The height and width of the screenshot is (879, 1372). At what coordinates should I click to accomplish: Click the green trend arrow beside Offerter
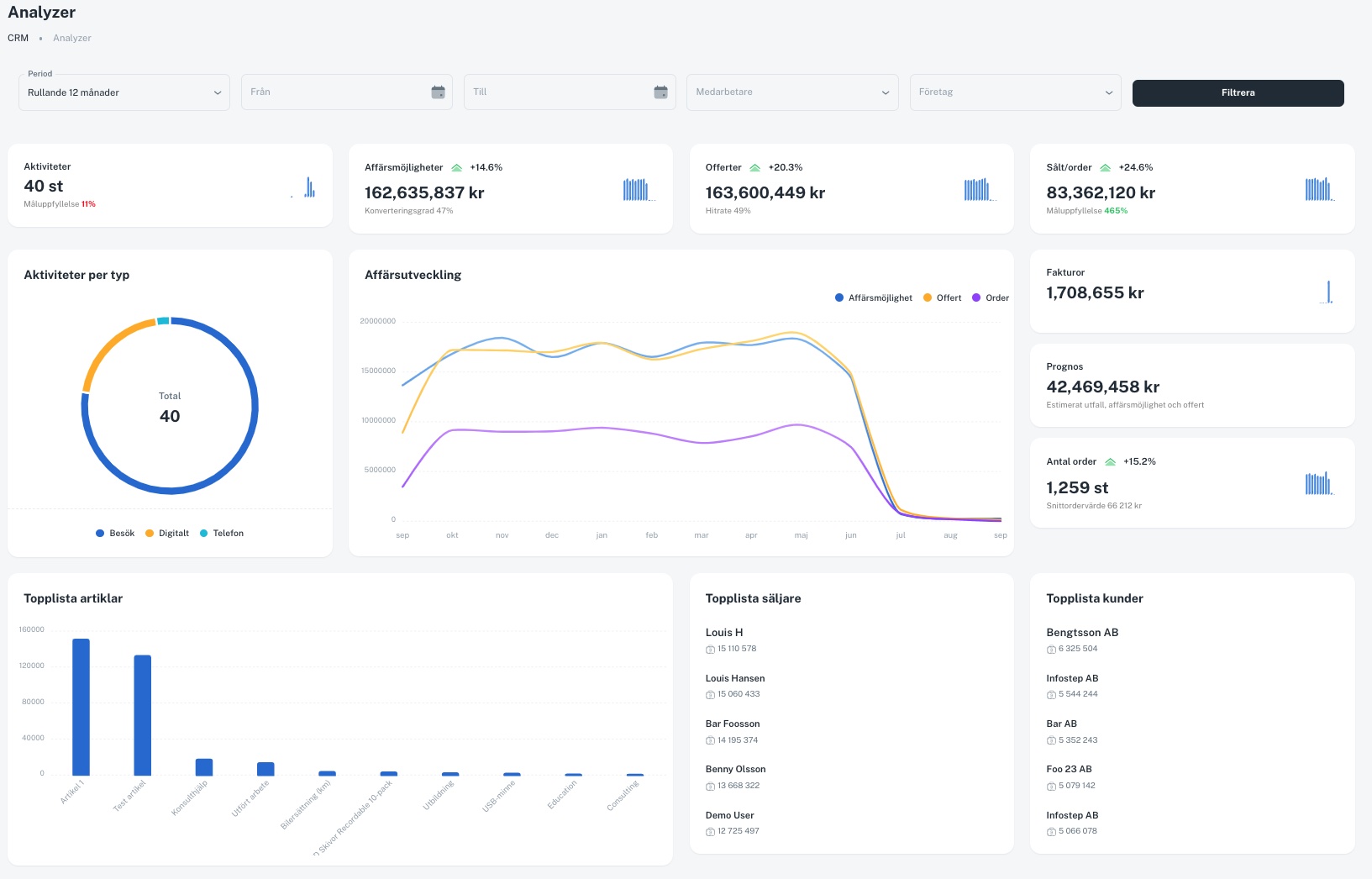click(x=754, y=168)
